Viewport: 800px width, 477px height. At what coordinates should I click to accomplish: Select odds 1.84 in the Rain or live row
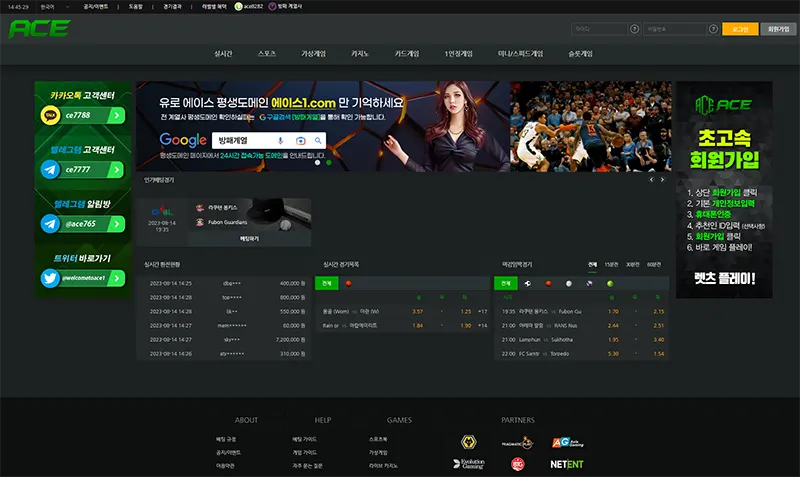(417, 325)
